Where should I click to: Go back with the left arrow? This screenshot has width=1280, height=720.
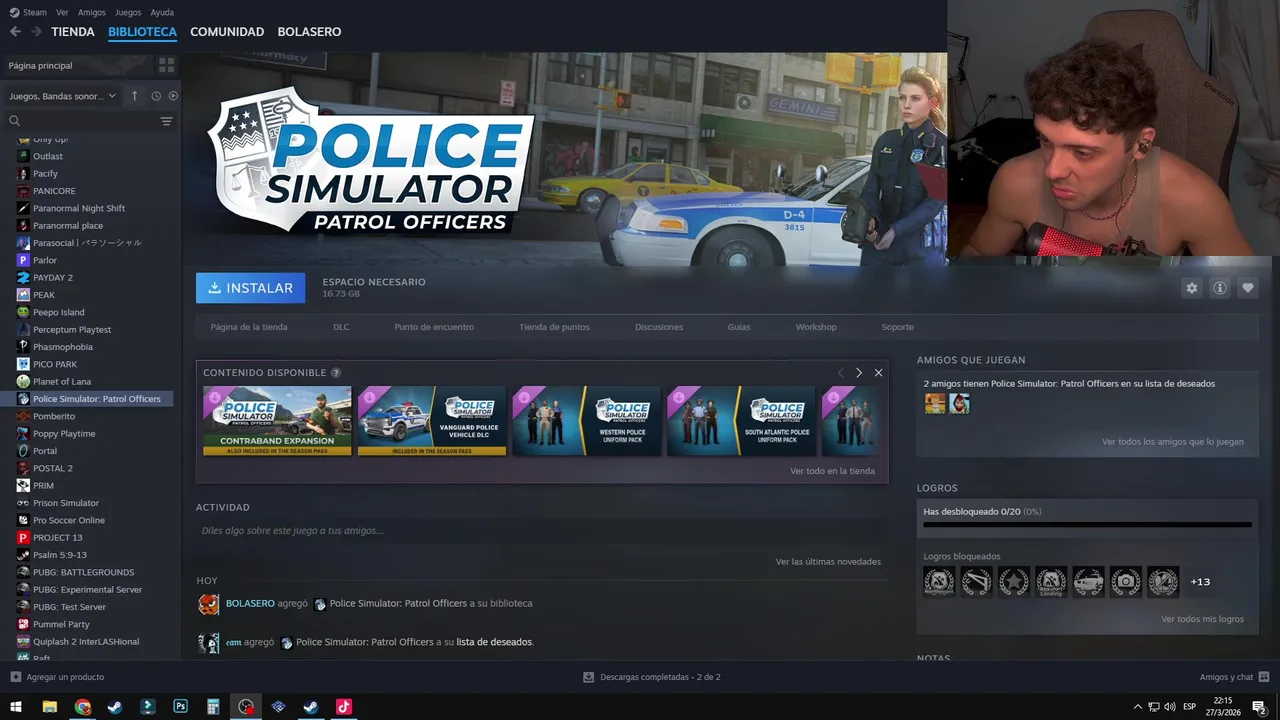(15, 32)
